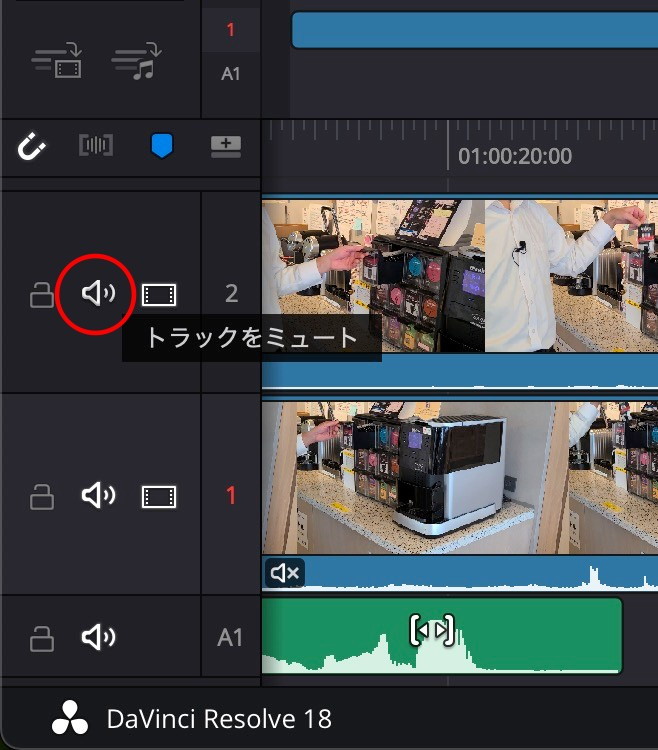Click the append video-only icon
Viewport: 658px width, 750px height.
[57, 61]
